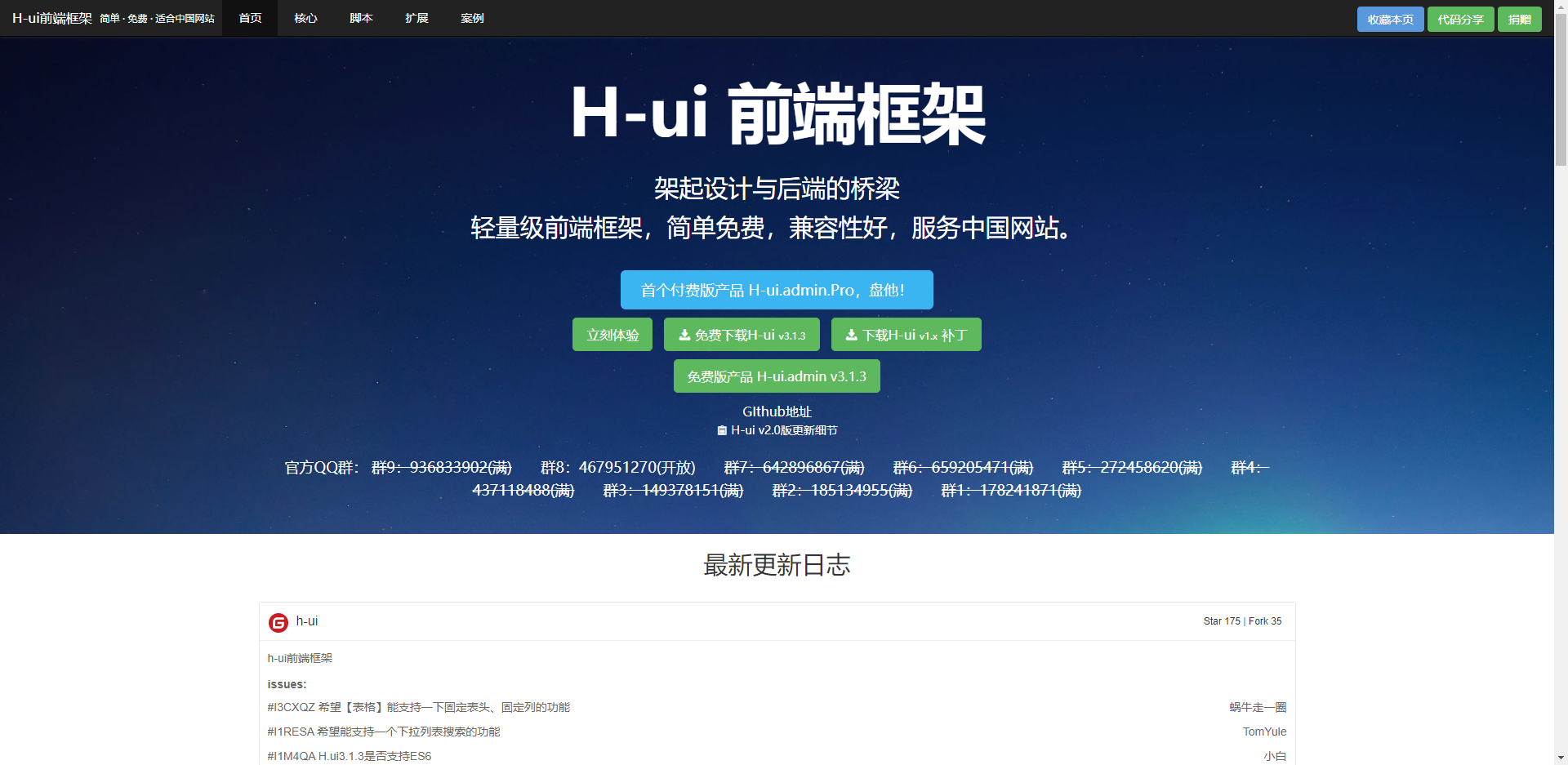Click the 群6：659205471(满) QQ group text
The width and height of the screenshot is (1568, 765).
pyautogui.click(x=964, y=467)
